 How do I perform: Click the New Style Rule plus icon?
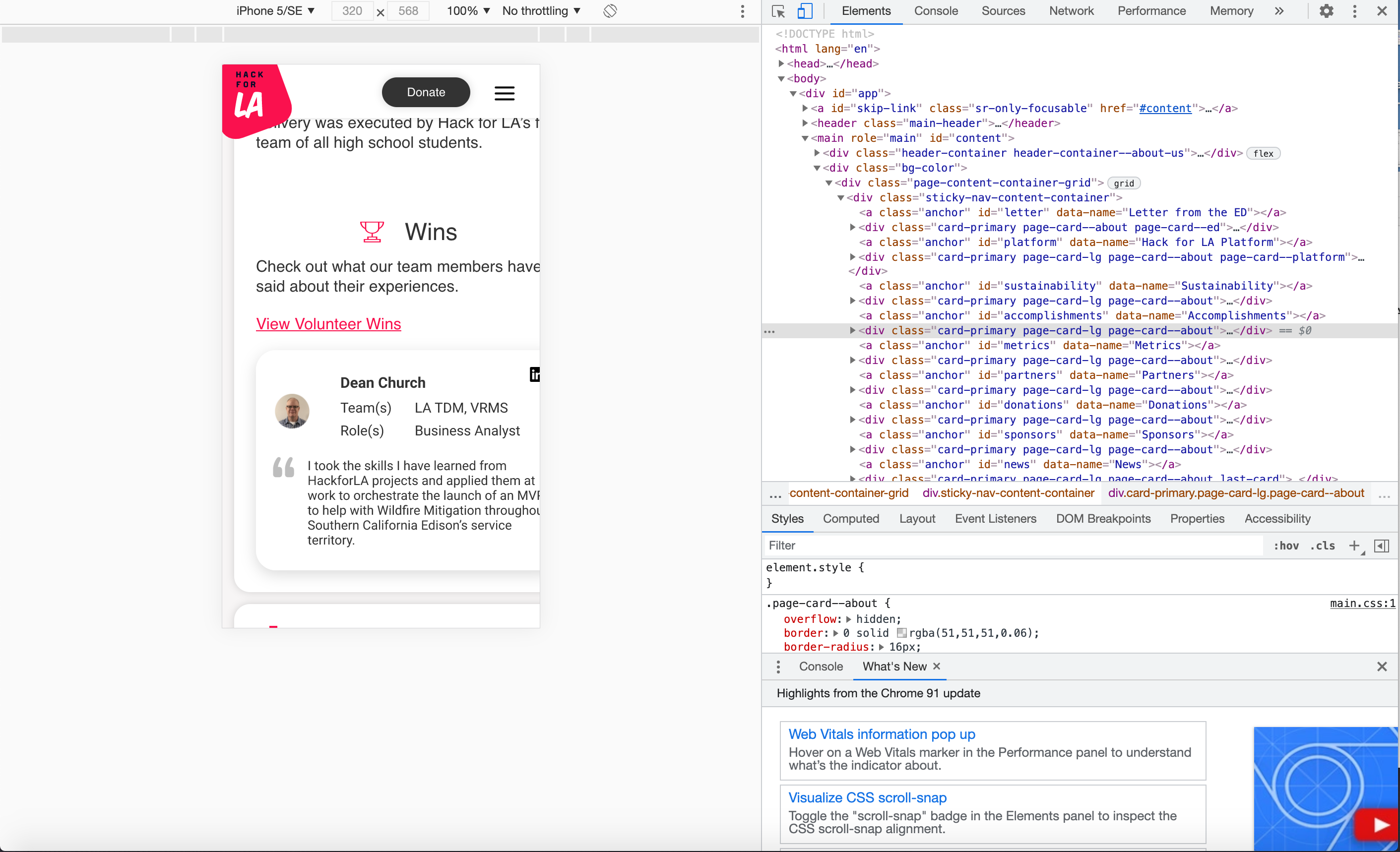coord(1354,546)
